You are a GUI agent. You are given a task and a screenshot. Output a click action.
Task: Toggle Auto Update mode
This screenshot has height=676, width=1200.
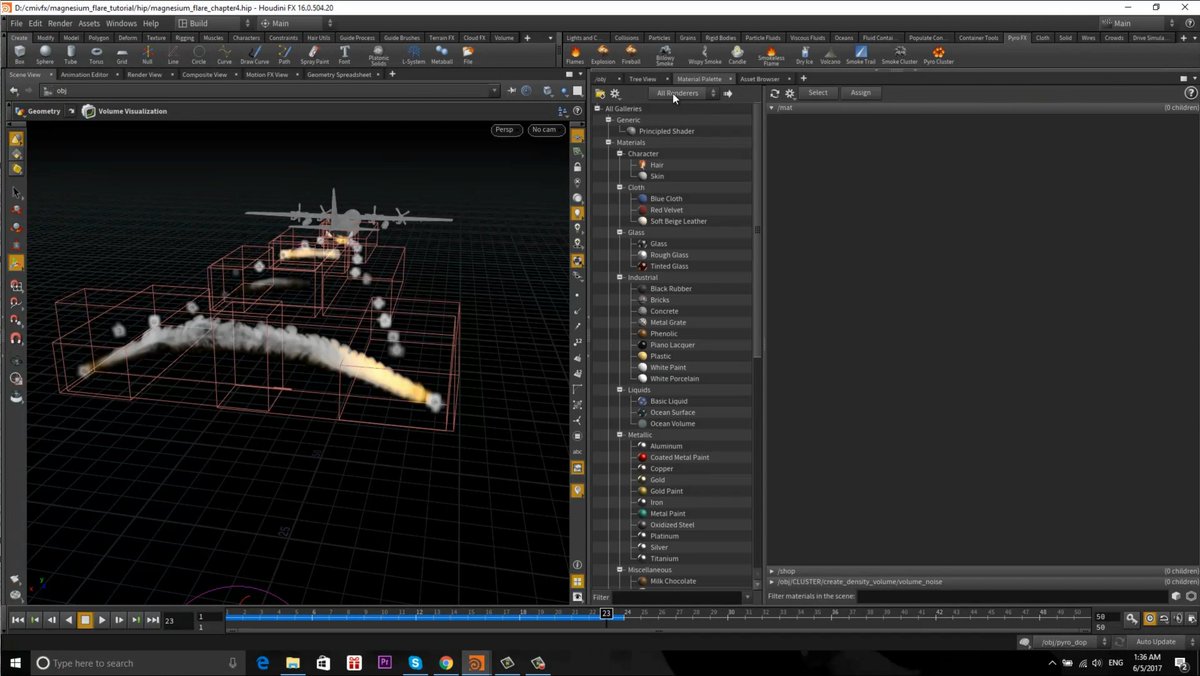[1155, 641]
